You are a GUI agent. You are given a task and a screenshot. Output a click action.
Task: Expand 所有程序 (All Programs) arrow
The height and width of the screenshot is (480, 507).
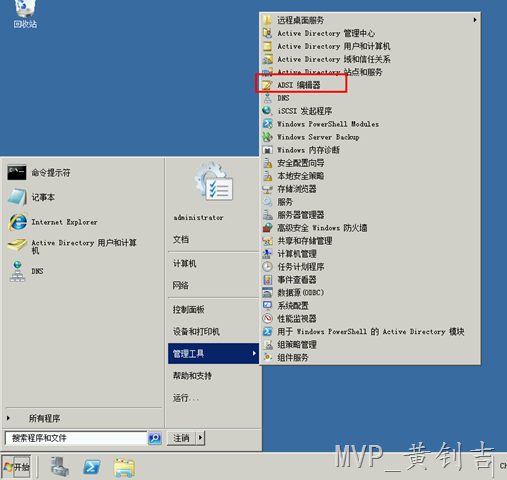coord(8,418)
